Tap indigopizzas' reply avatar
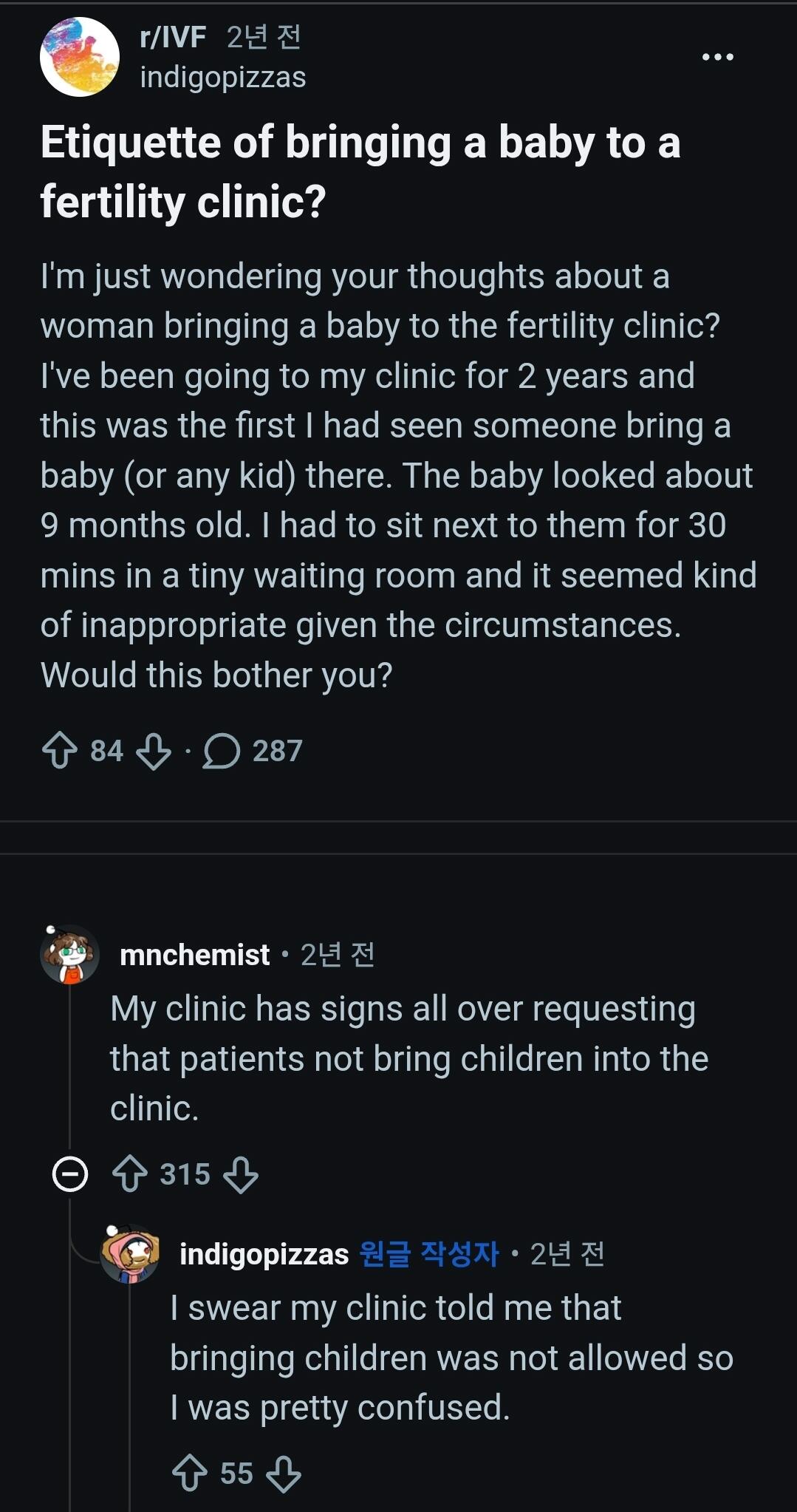Screen dimensions: 797x1512 click(130, 1253)
